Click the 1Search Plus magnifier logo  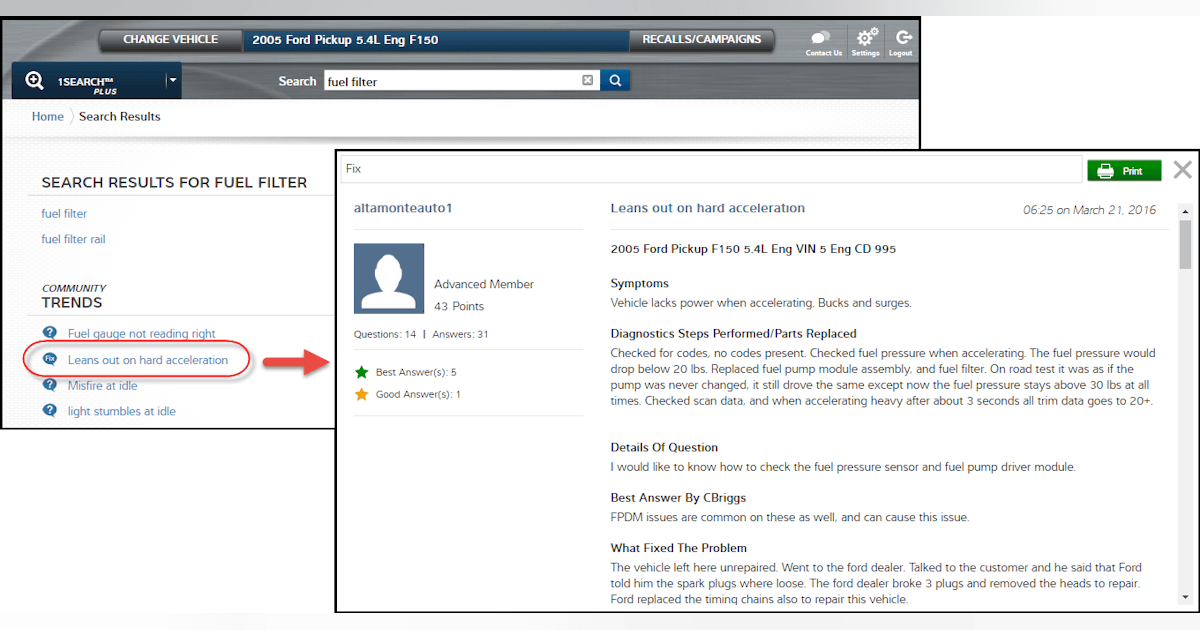[35, 81]
